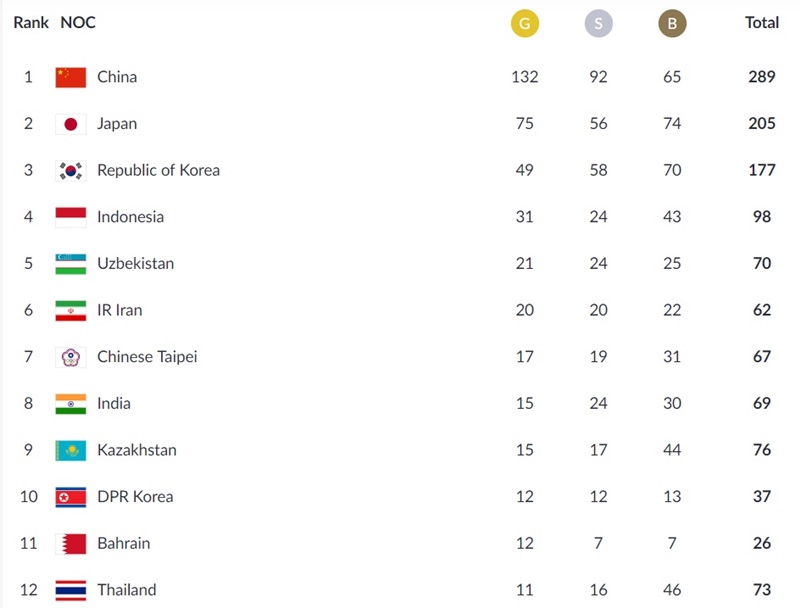Open the DPR Korea country link

(x=135, y=497)
